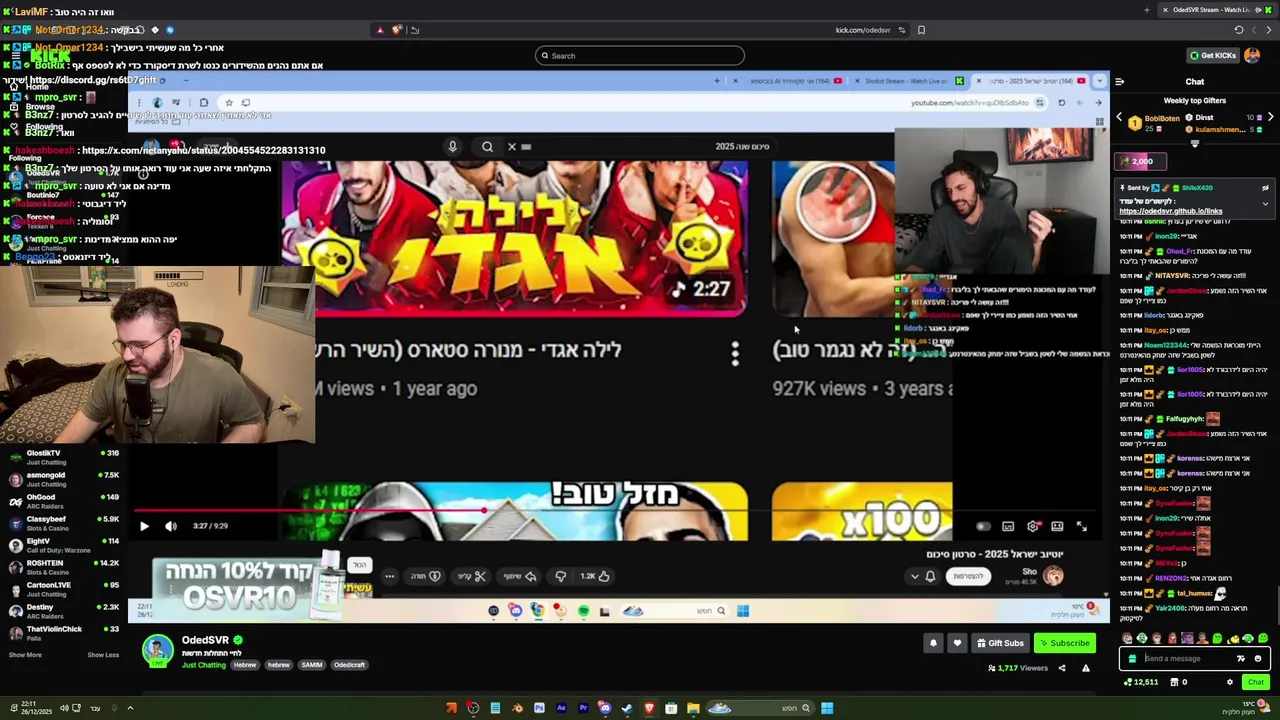Click the Kick Subscribe button
This screenshot has width=1280, height=720.
[1064, 643]
